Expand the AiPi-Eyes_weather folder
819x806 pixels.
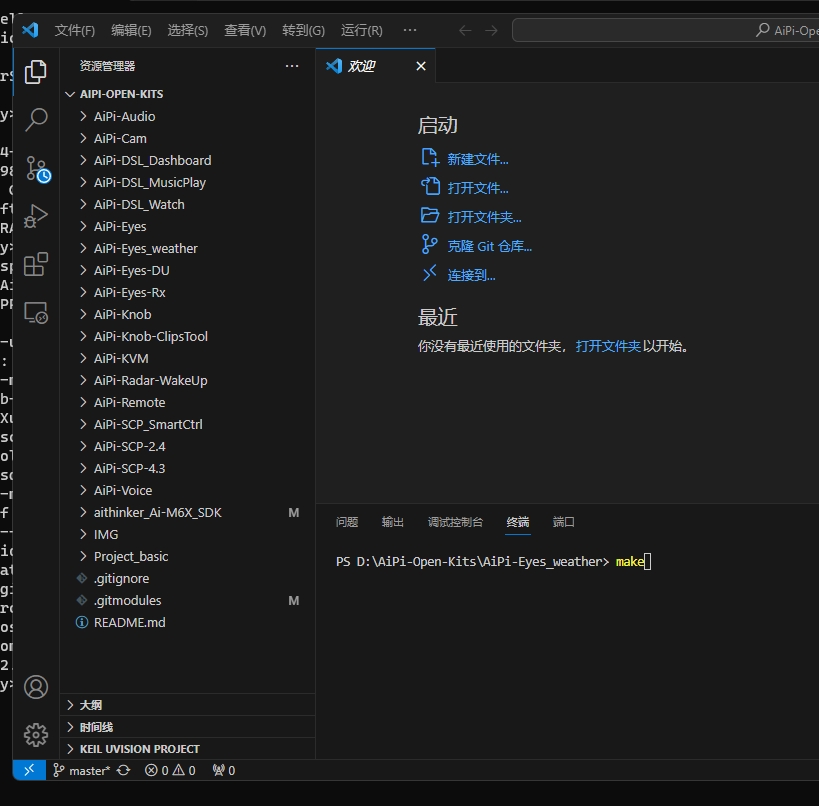[188, 248]
